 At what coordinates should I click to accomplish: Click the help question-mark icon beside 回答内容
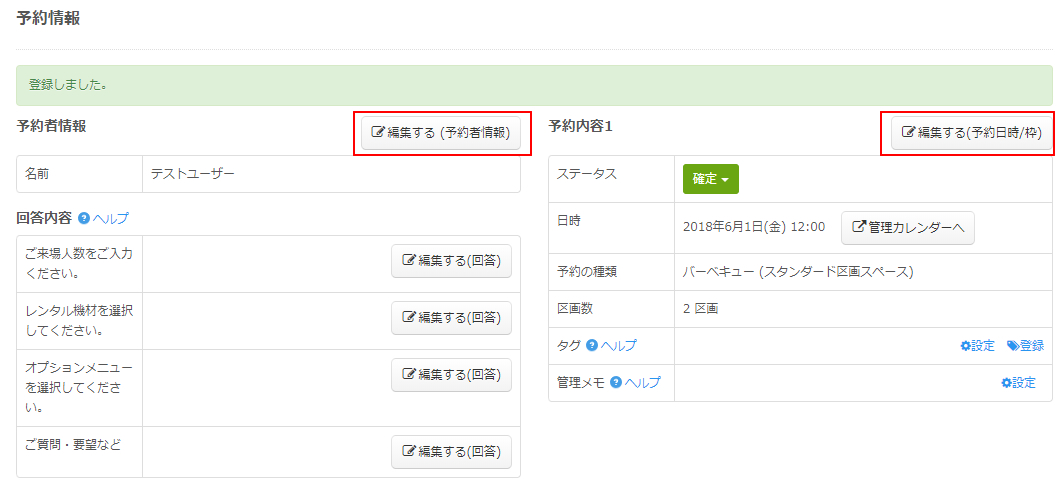pos(84,218)
